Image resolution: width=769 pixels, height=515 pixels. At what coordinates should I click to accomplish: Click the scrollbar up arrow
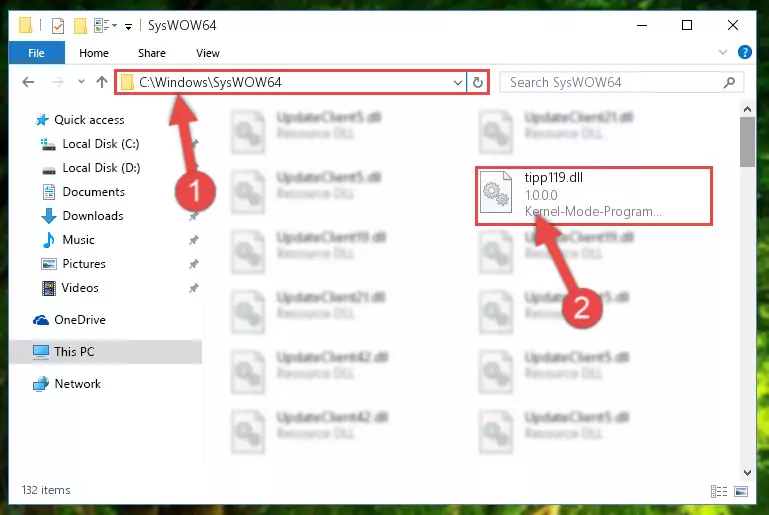(x=747, y=109)
